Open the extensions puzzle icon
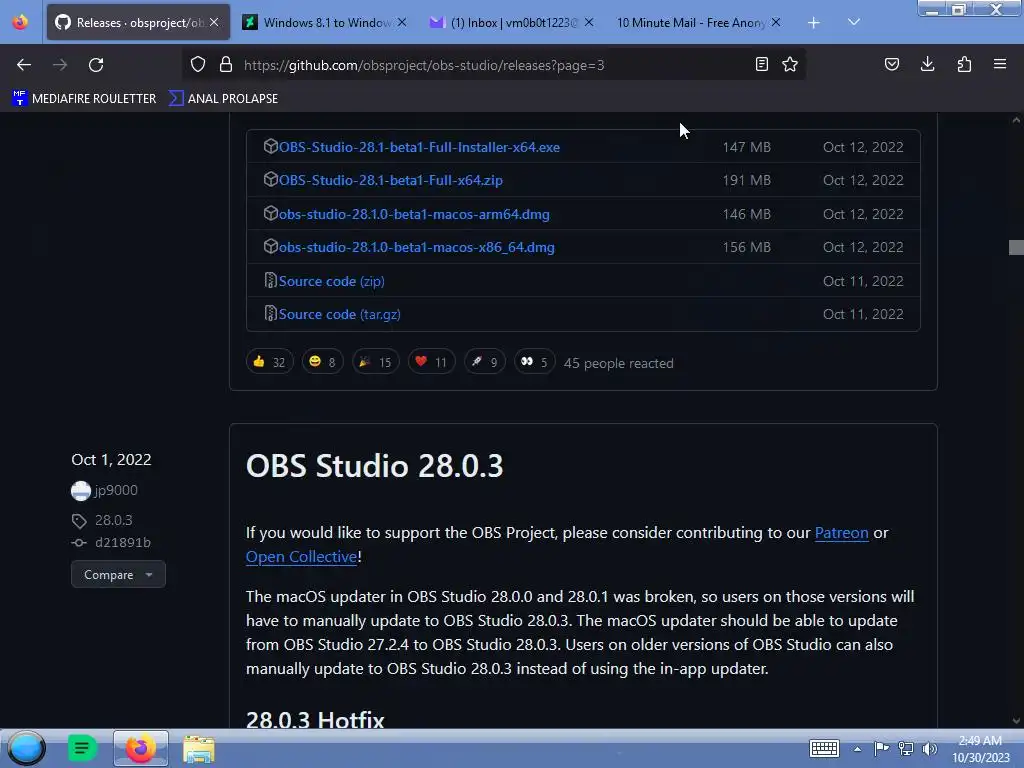The image size is (1024, 768). [964, 64]
